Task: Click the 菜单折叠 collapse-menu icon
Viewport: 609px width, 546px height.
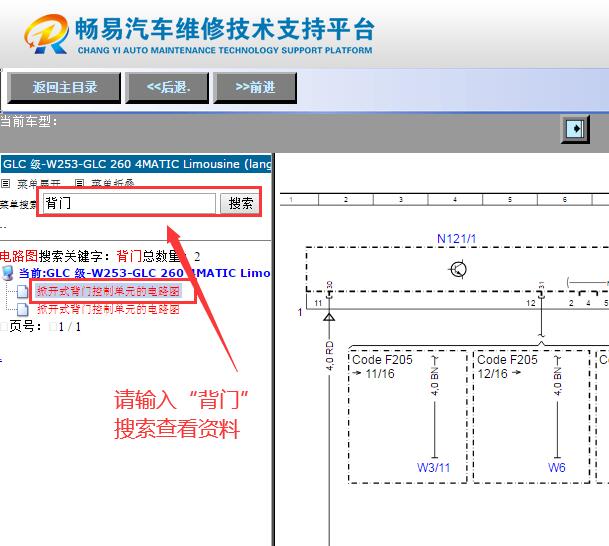Action: [x=79, y=183]
